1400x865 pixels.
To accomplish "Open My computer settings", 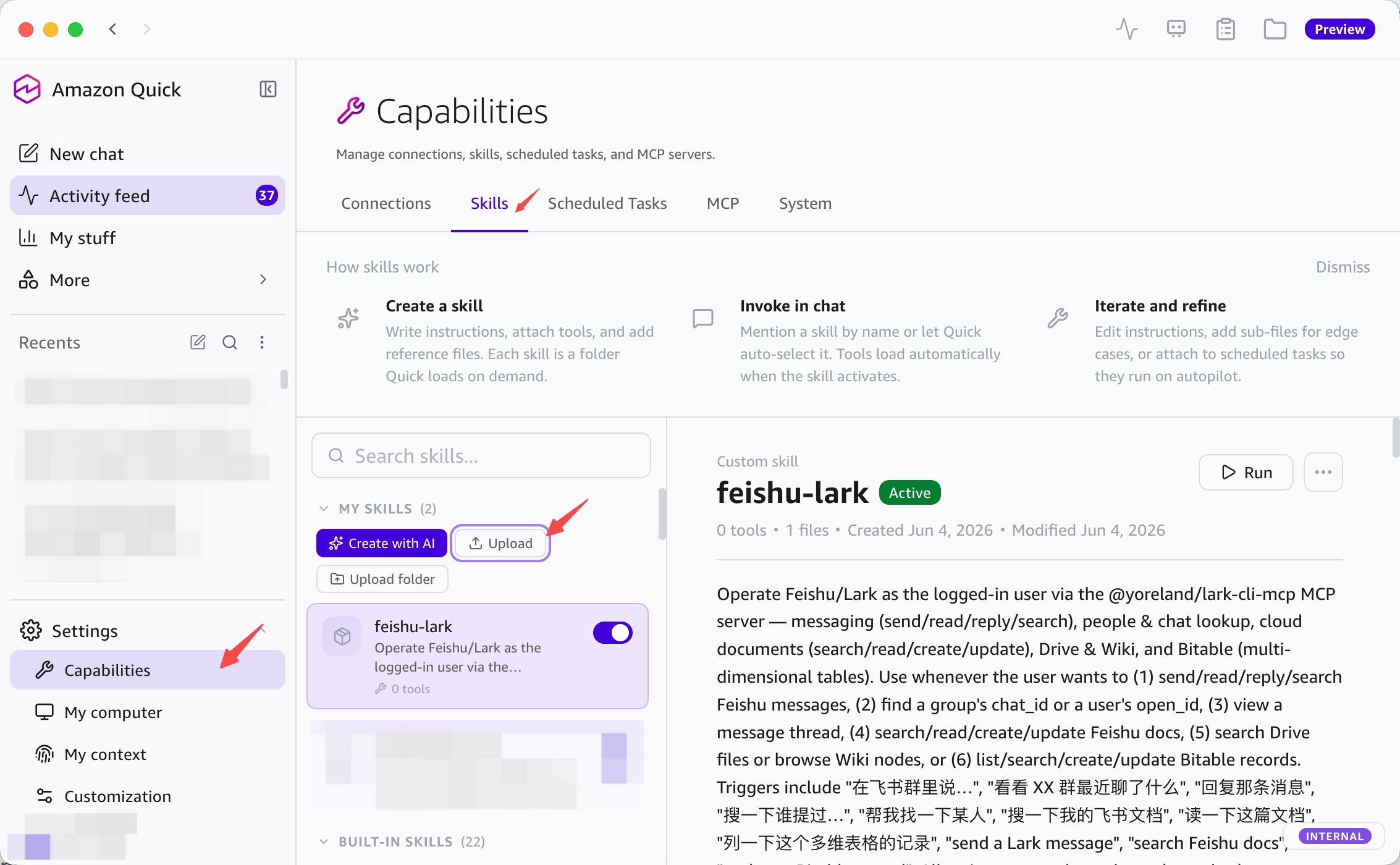I will pyautogui.click(x=147, y=712).
